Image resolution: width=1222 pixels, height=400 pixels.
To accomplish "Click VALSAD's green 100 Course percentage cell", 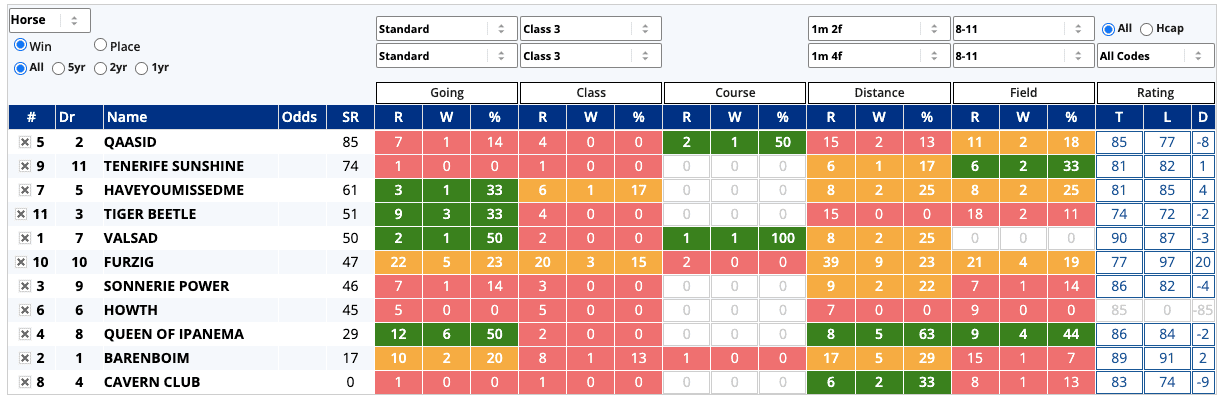I will [782, 238].
